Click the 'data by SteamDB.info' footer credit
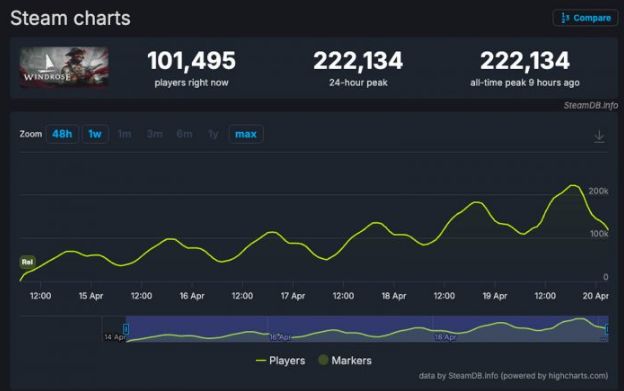Image resolution: width=624 pixels, height=391 pixels. pos(513,375)
